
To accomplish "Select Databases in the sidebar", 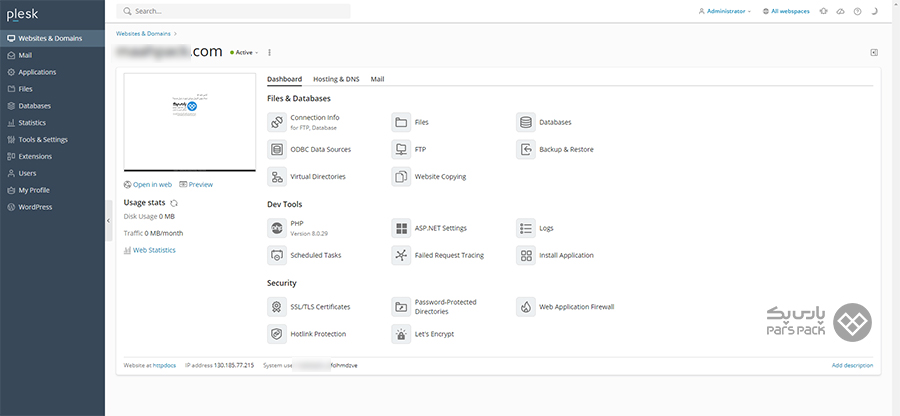I will 52,106.
